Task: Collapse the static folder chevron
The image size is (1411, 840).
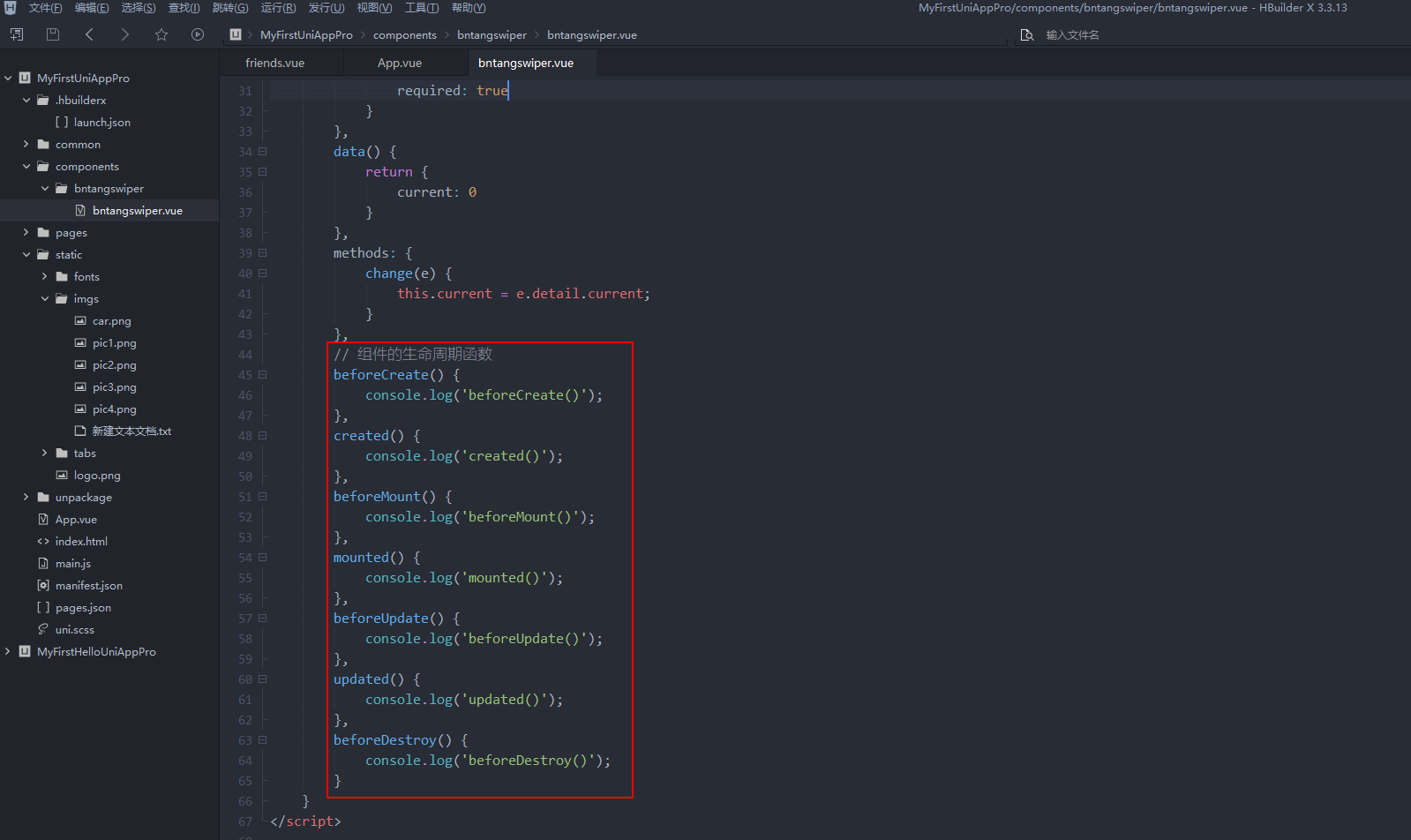Action: click(26, 254)
